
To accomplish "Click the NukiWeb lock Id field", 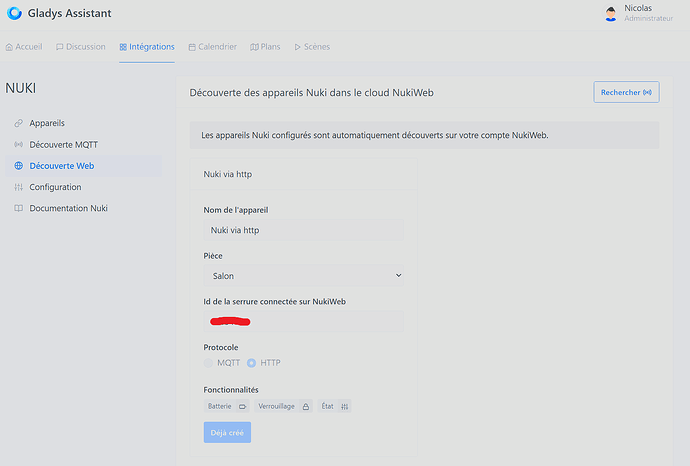I will (x=303, y=321).
